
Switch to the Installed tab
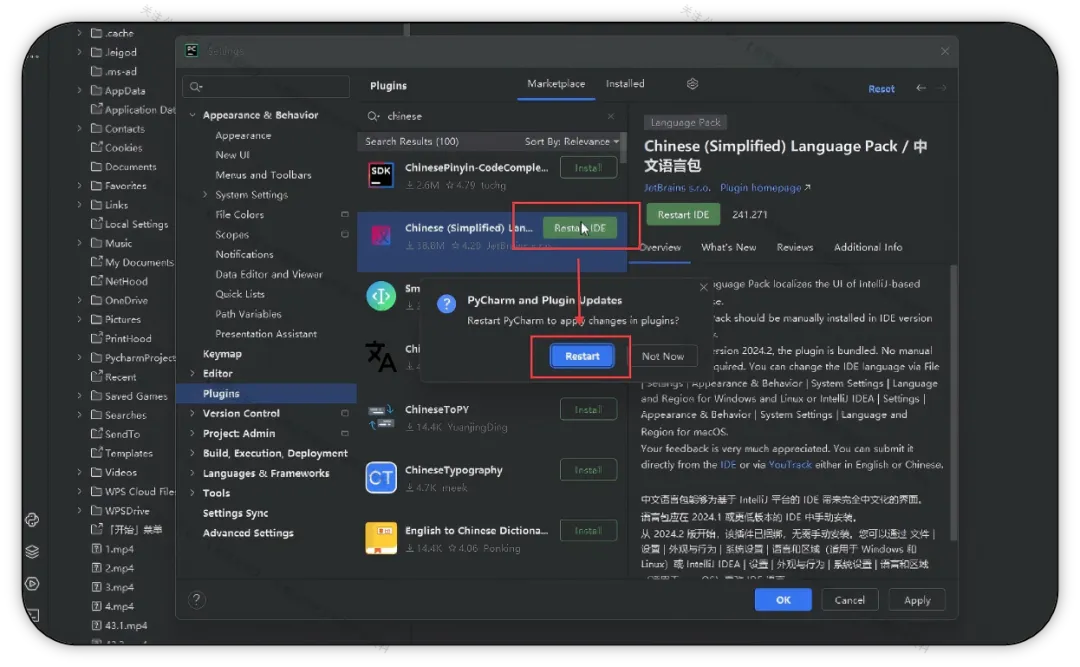click(x=625, y=84)
